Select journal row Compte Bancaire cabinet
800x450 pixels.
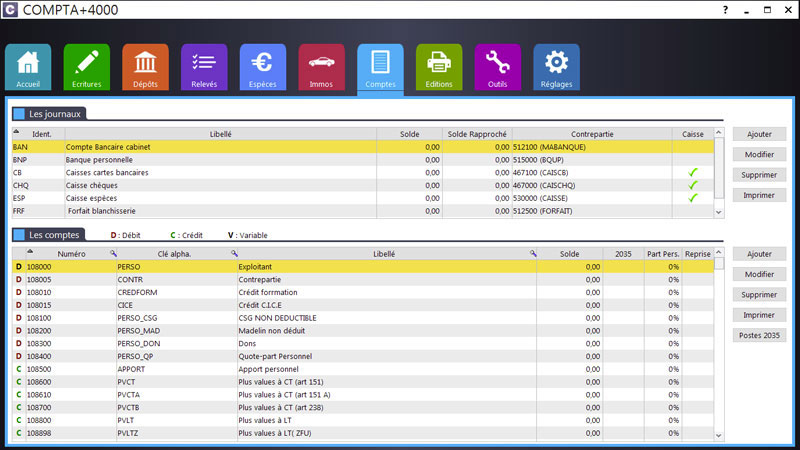pyautogui.click(x=363, y=147)
